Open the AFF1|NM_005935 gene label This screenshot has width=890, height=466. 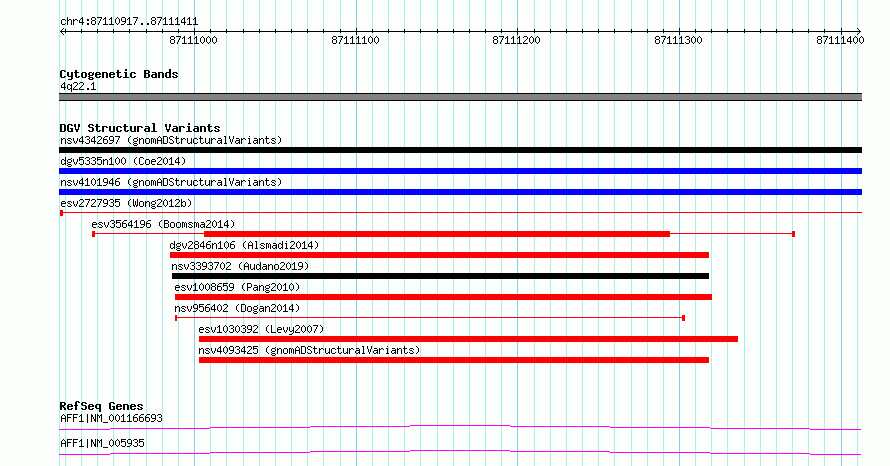point(102,443)
